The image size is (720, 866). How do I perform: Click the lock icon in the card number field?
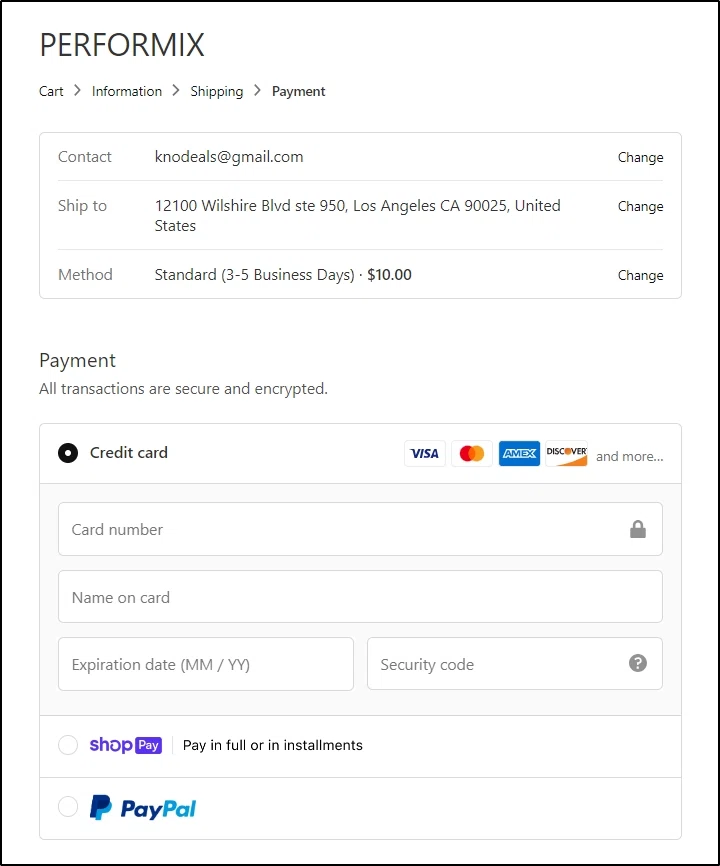click(x=638, y=529)
